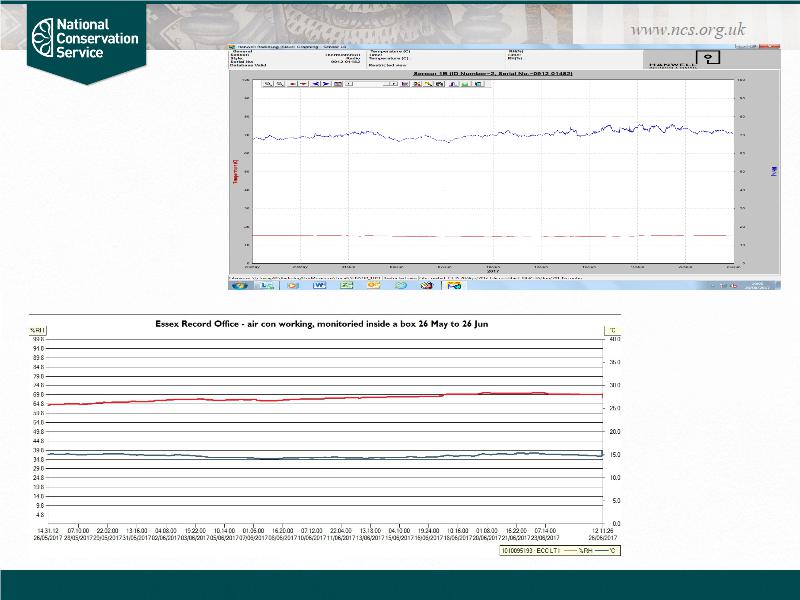The width and height of the screenshot is (800, 600).
Task: Open the www.ncs.org.uk link
Action: pos(688,29)
